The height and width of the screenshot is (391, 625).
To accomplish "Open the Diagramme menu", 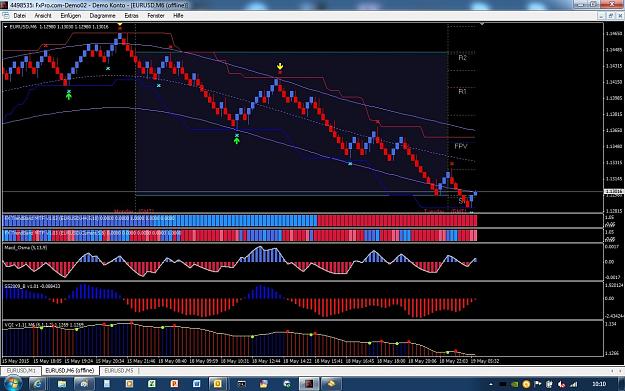I will coord(102,16).
